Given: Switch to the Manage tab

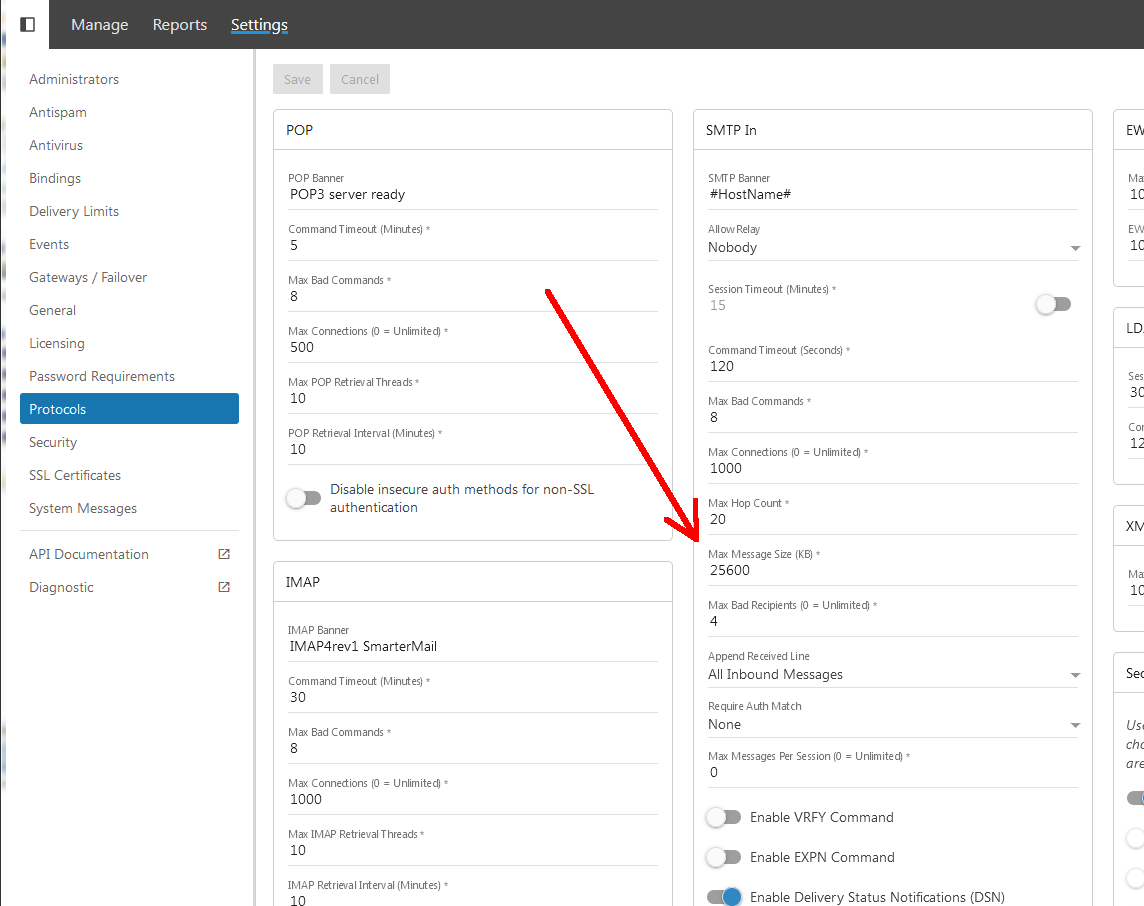Looking at the screenshot, I should tap(99, 25).
